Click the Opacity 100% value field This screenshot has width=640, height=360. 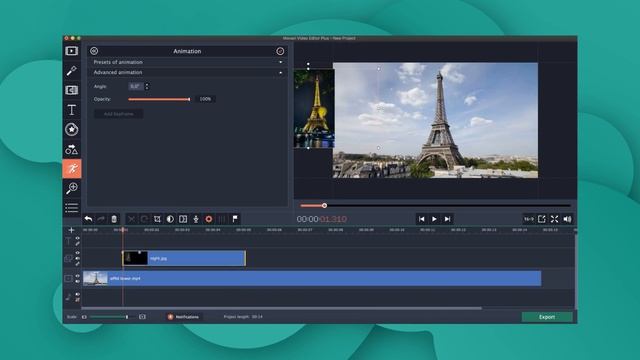[205, 99]
